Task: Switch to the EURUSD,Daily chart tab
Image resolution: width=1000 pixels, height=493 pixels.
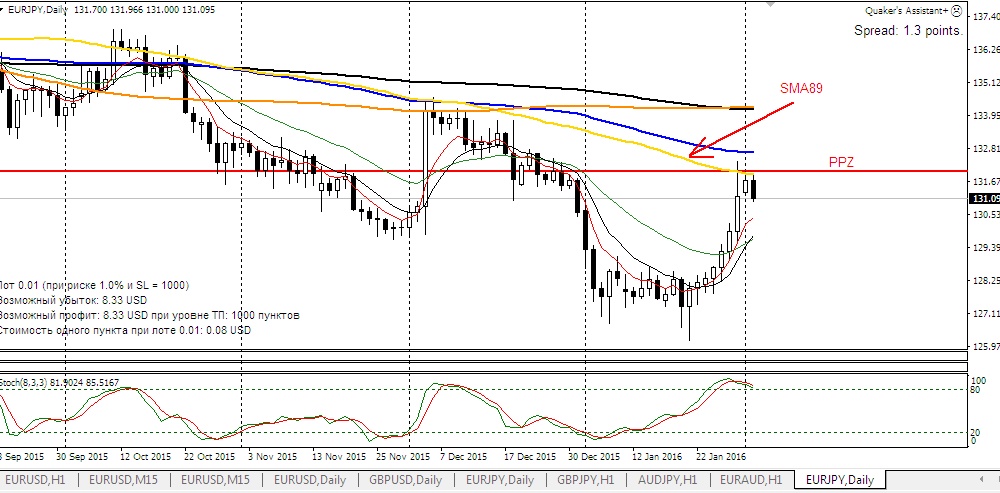Action: pyautogui.click(x=309, y=480)
